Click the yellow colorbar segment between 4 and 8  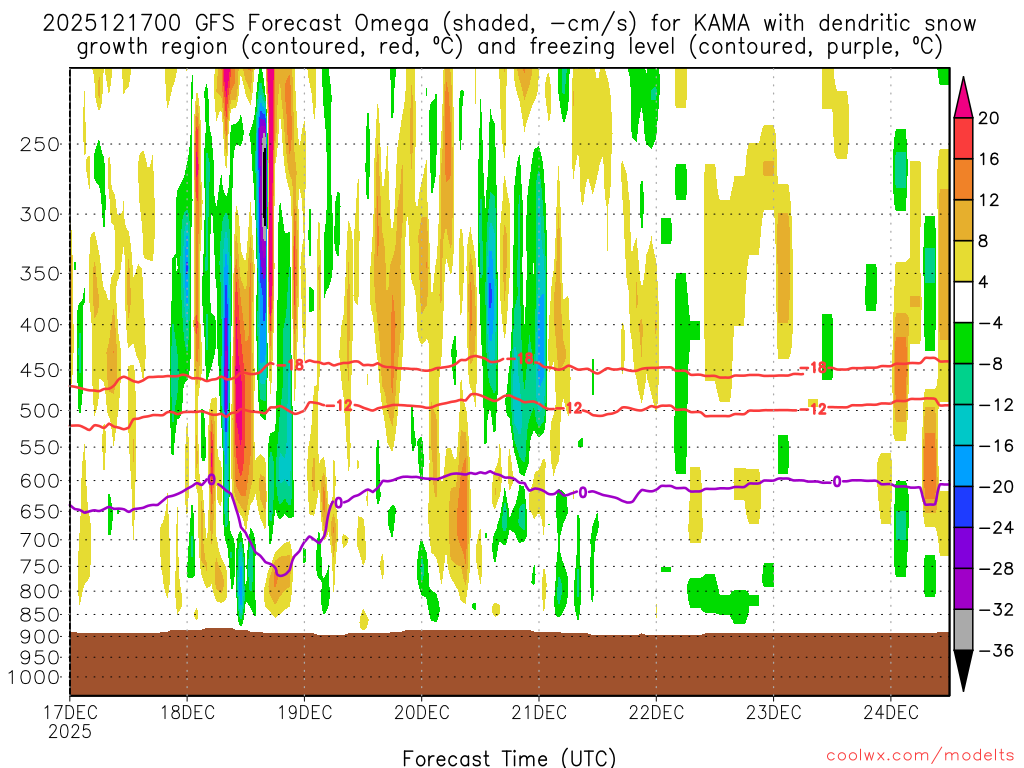[x=963, y=261]
